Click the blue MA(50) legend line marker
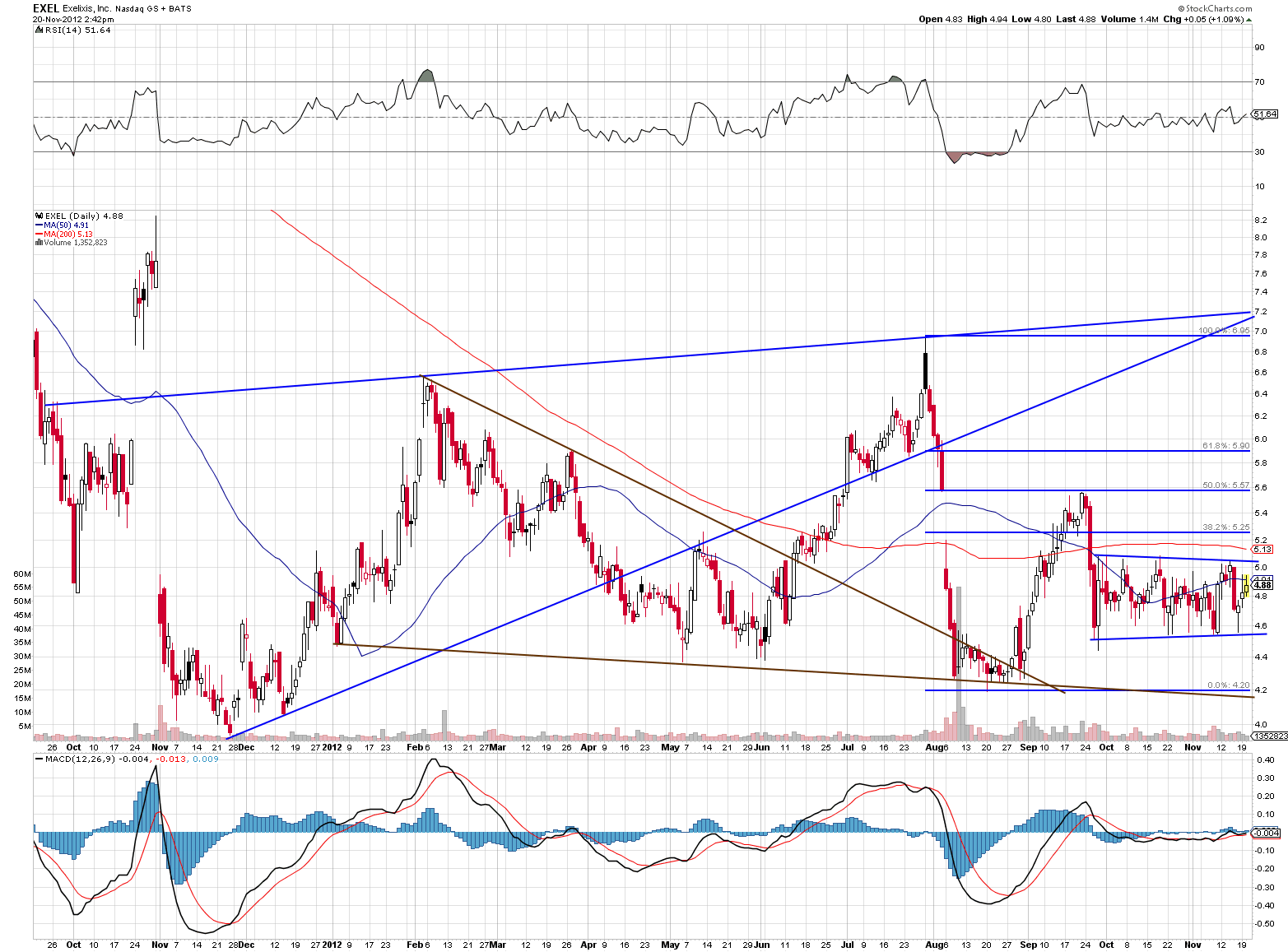 tap(39, 225)
